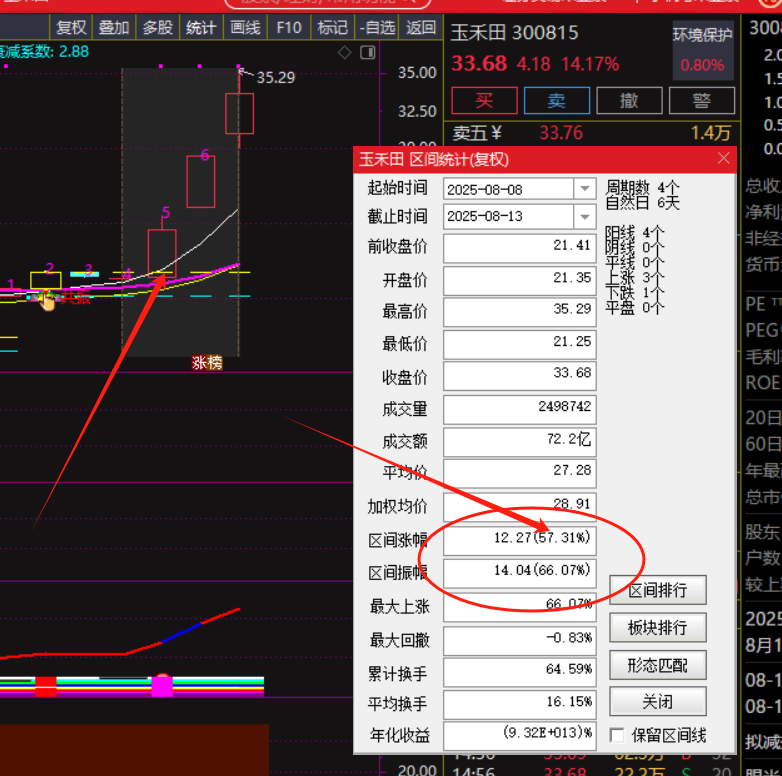Click the 衰减系数 2.88 indicator label
The height and width of the screenshot is (776, 782).
click(44, 51)
